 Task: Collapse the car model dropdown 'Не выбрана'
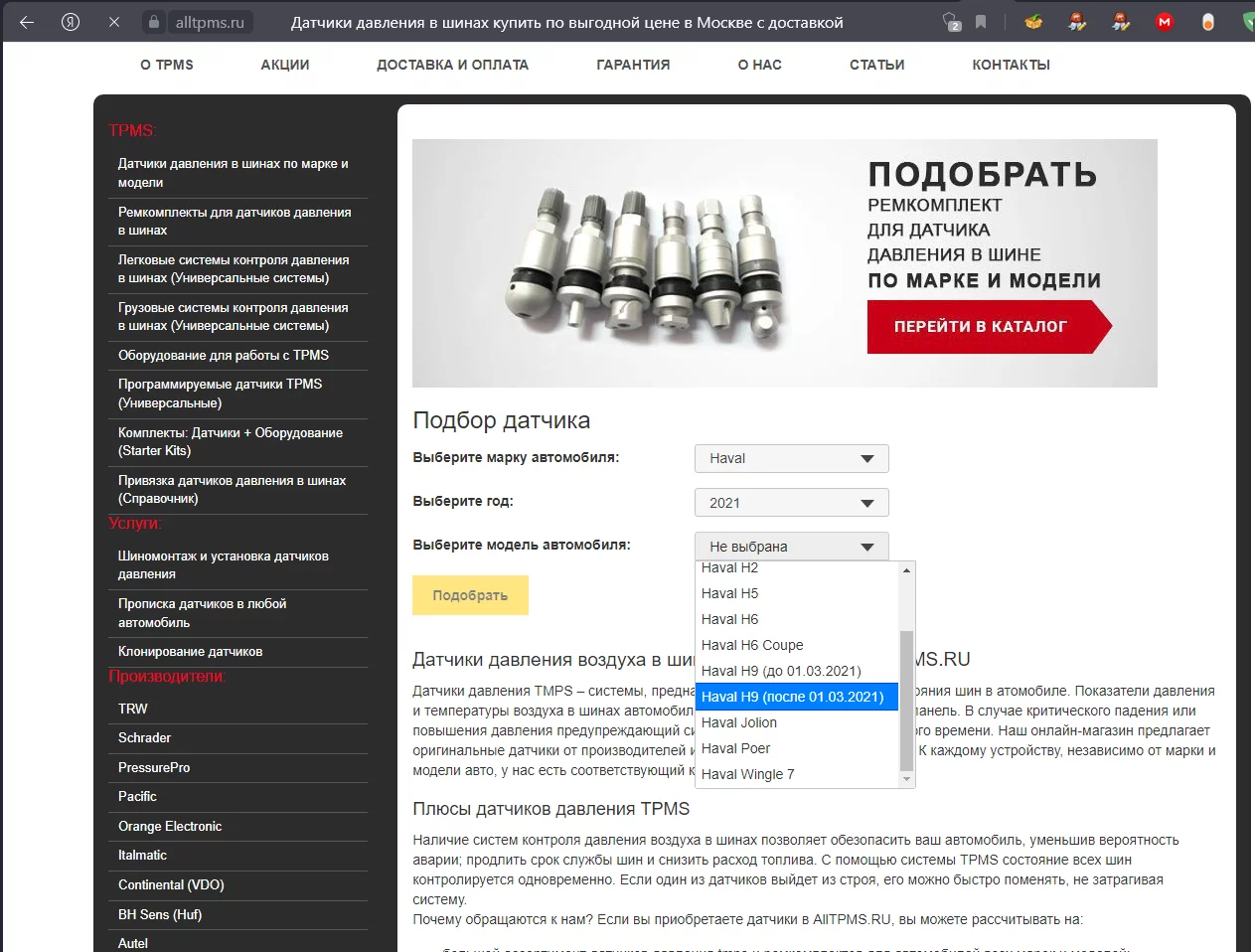[x=791, y=547]
